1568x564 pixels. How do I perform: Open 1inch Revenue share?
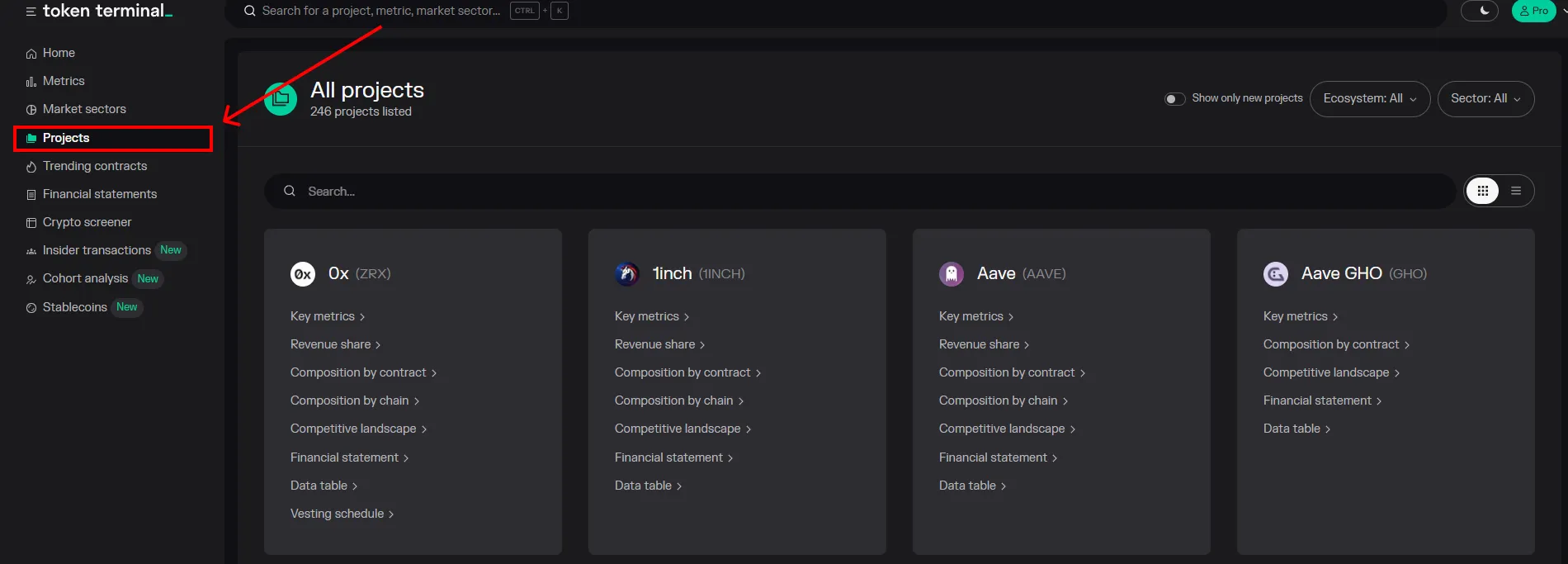(660, 344)
